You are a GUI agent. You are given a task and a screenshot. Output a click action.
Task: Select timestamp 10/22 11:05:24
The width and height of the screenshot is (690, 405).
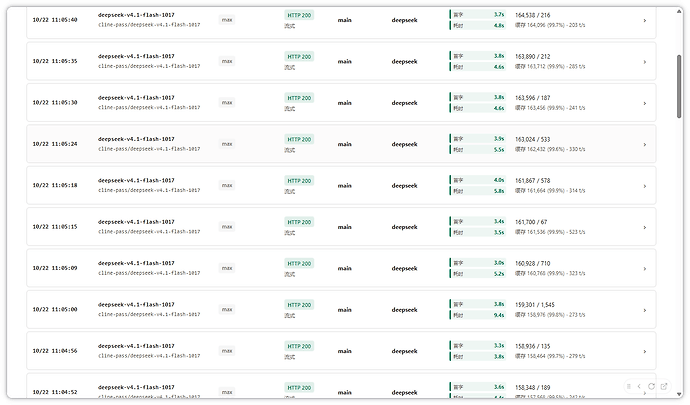55,144
